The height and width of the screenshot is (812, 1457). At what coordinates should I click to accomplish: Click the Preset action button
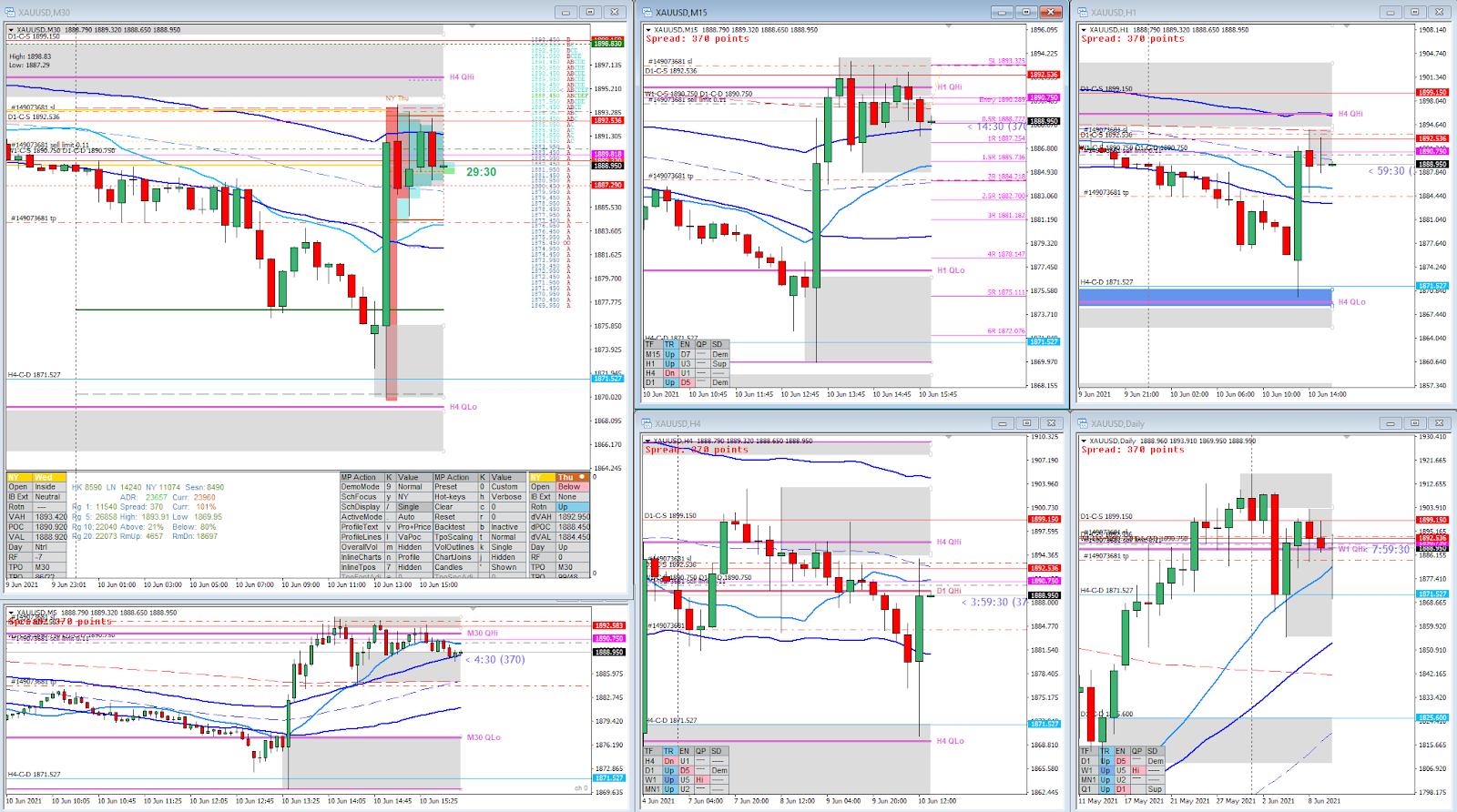pos(454,487)
